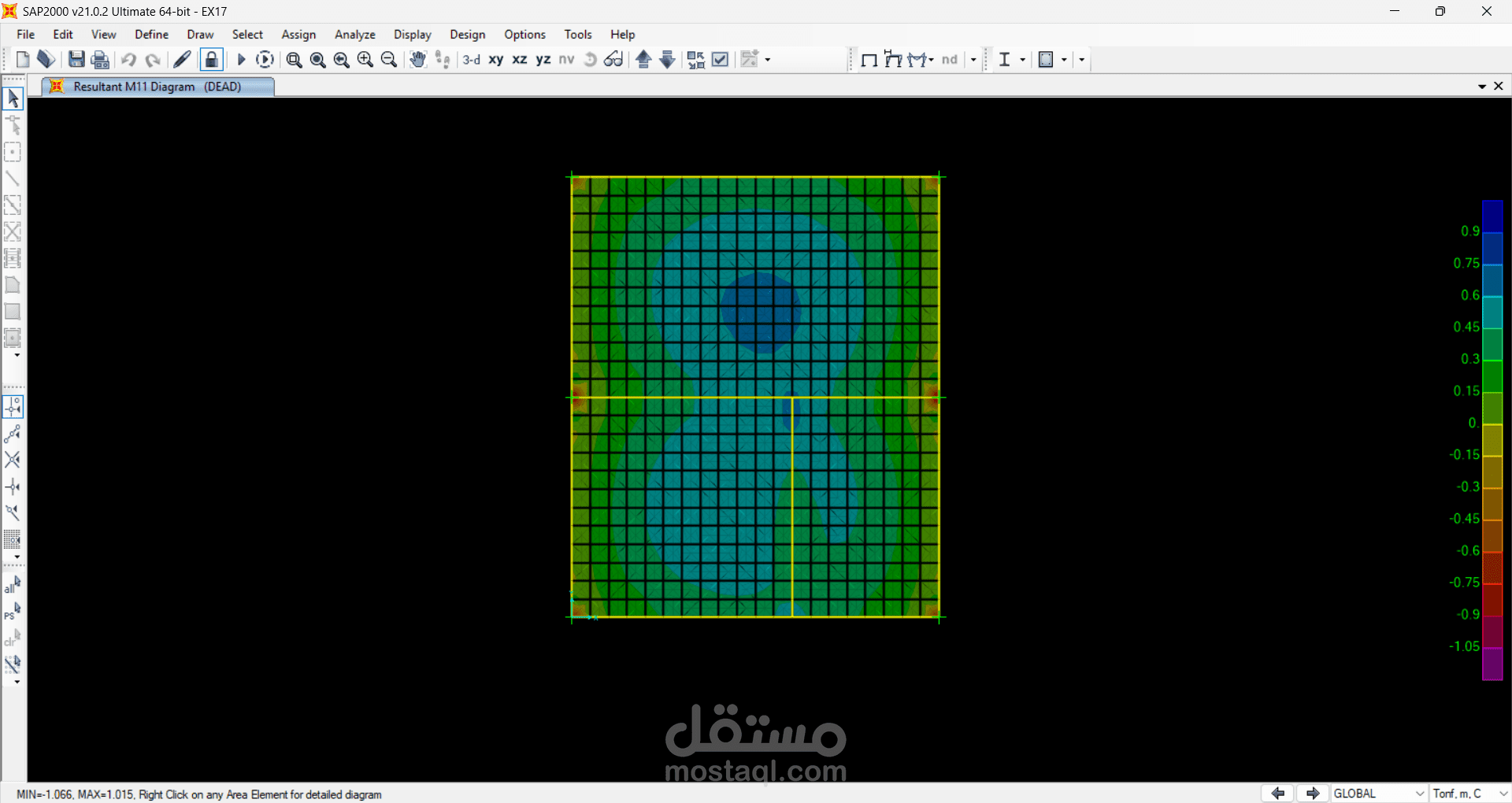The width and height of the screenshot is (1512, 803).
Task: Select the Pan hand tool
Action: pyautogui.click(x=417, y=60)
